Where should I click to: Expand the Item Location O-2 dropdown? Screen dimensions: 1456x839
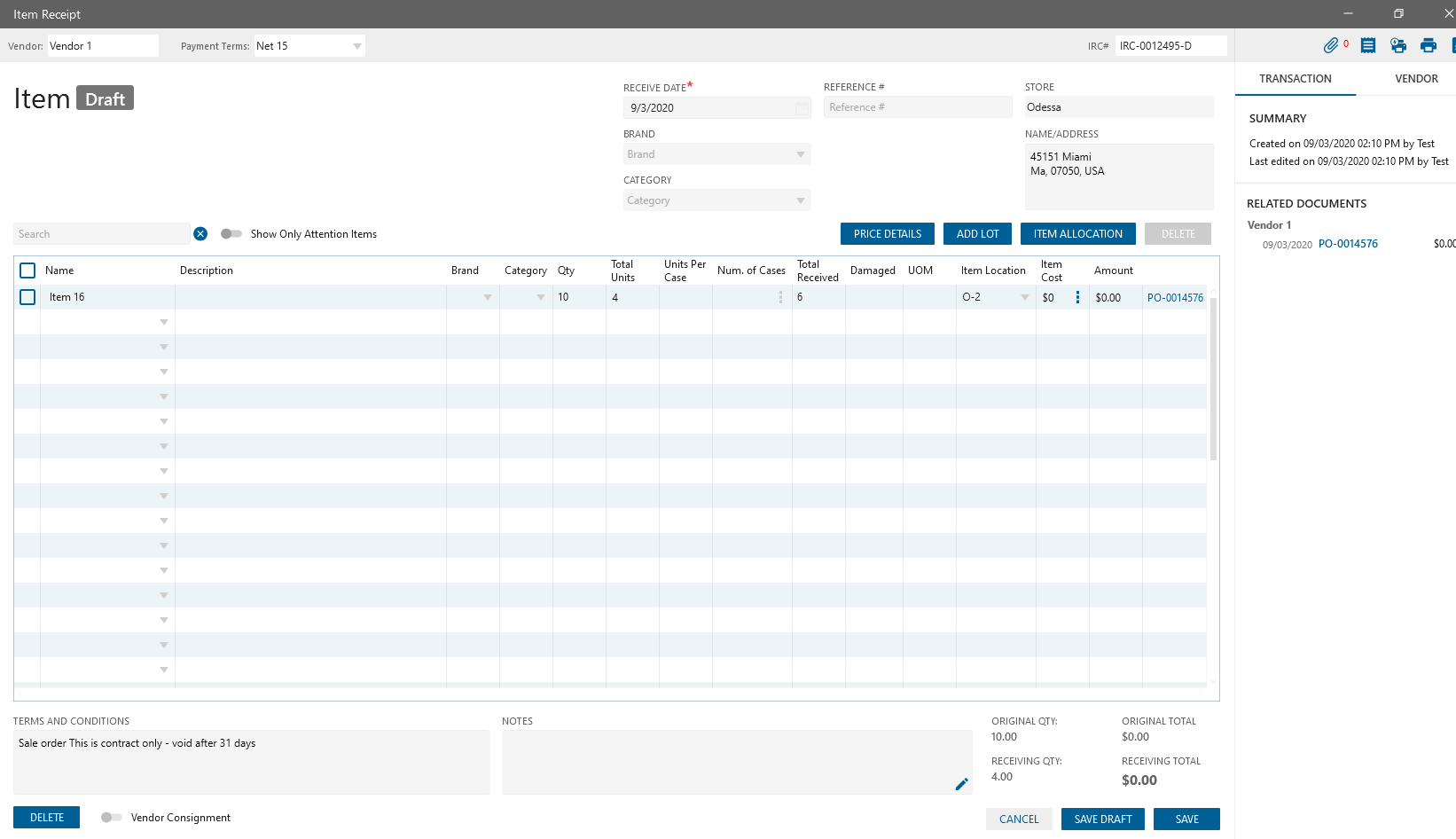click(1024, 297)
